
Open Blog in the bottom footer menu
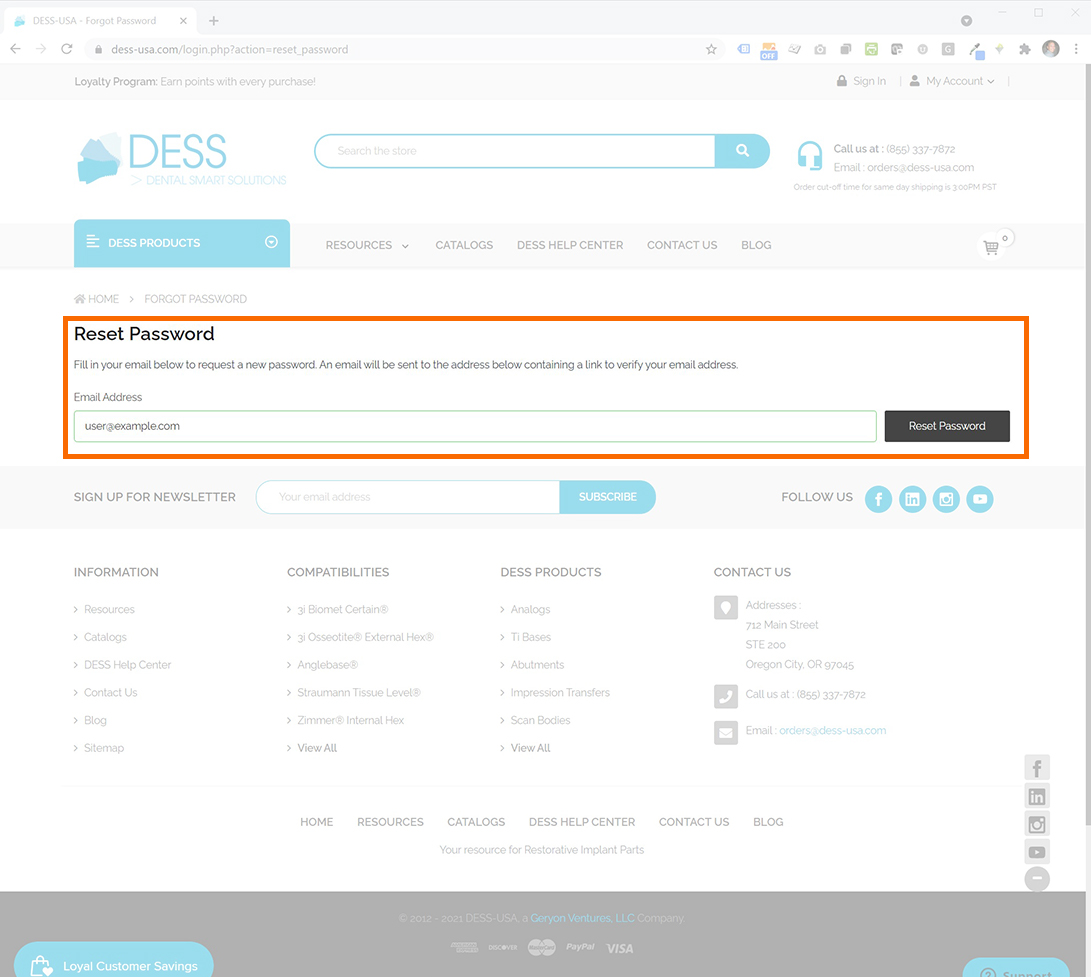coord(768,822)
